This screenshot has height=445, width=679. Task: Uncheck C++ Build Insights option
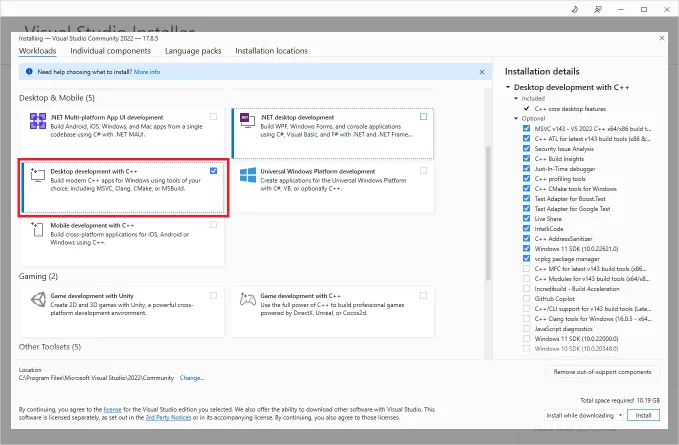[x=526, y=158]
